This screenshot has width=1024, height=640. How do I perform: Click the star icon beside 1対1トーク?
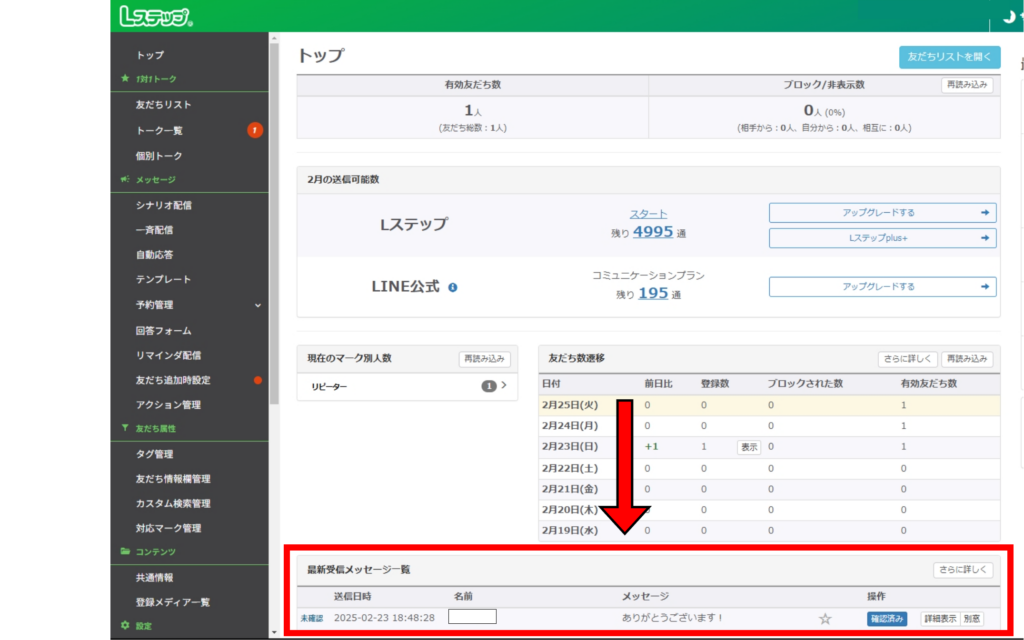(125, 79)
